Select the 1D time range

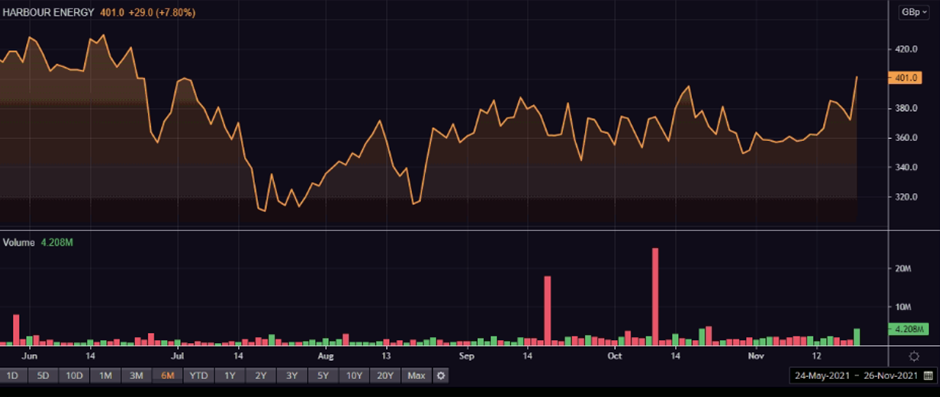(x=11, y=376)
